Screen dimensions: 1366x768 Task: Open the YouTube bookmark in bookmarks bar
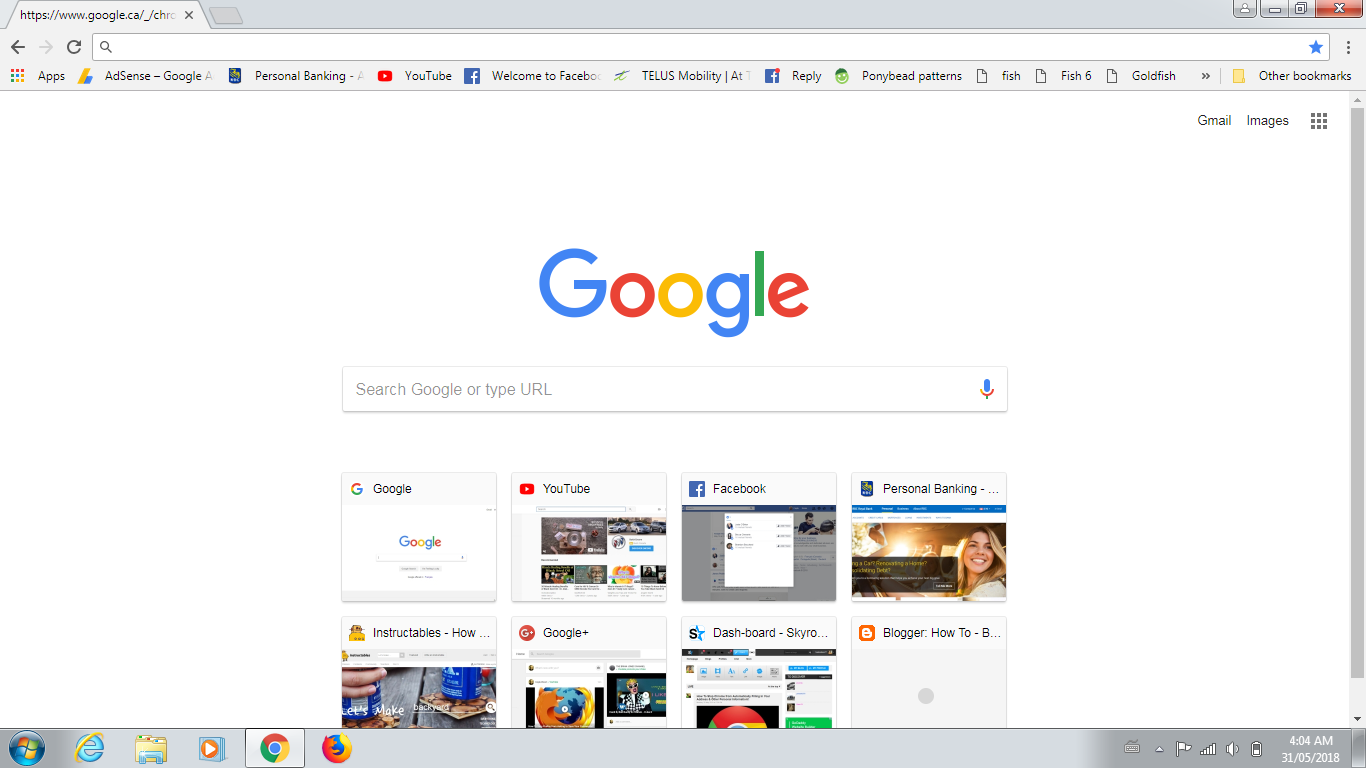pyautogui.click(x=414, y=76)
